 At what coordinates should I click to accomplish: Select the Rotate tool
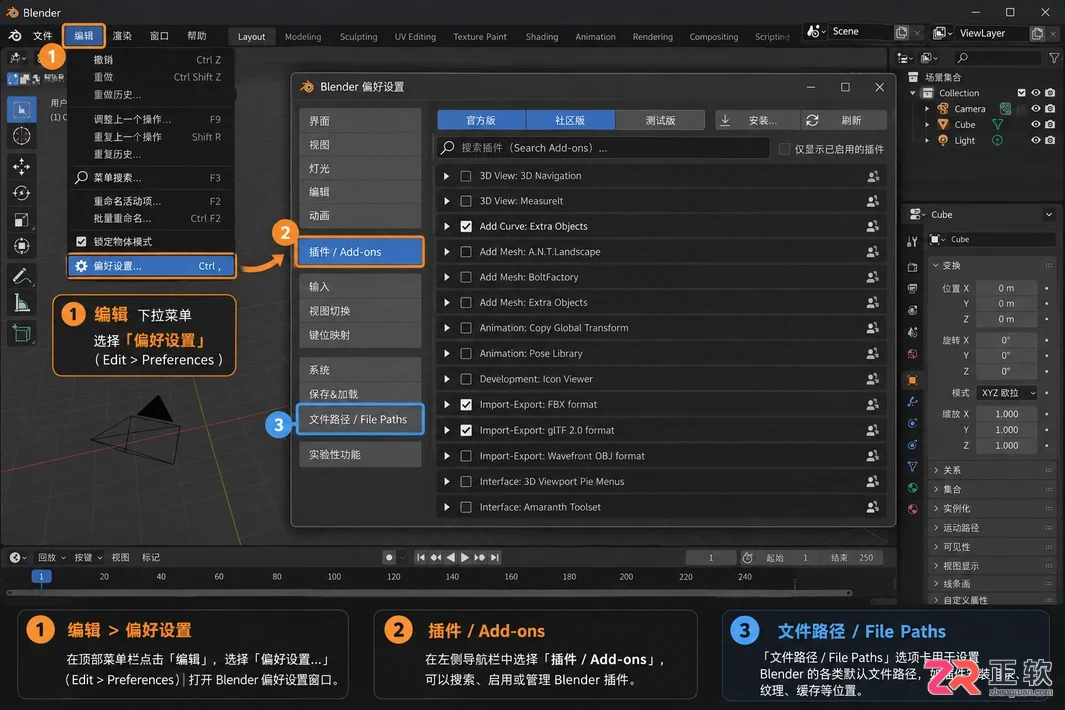(x=22, y=194)
